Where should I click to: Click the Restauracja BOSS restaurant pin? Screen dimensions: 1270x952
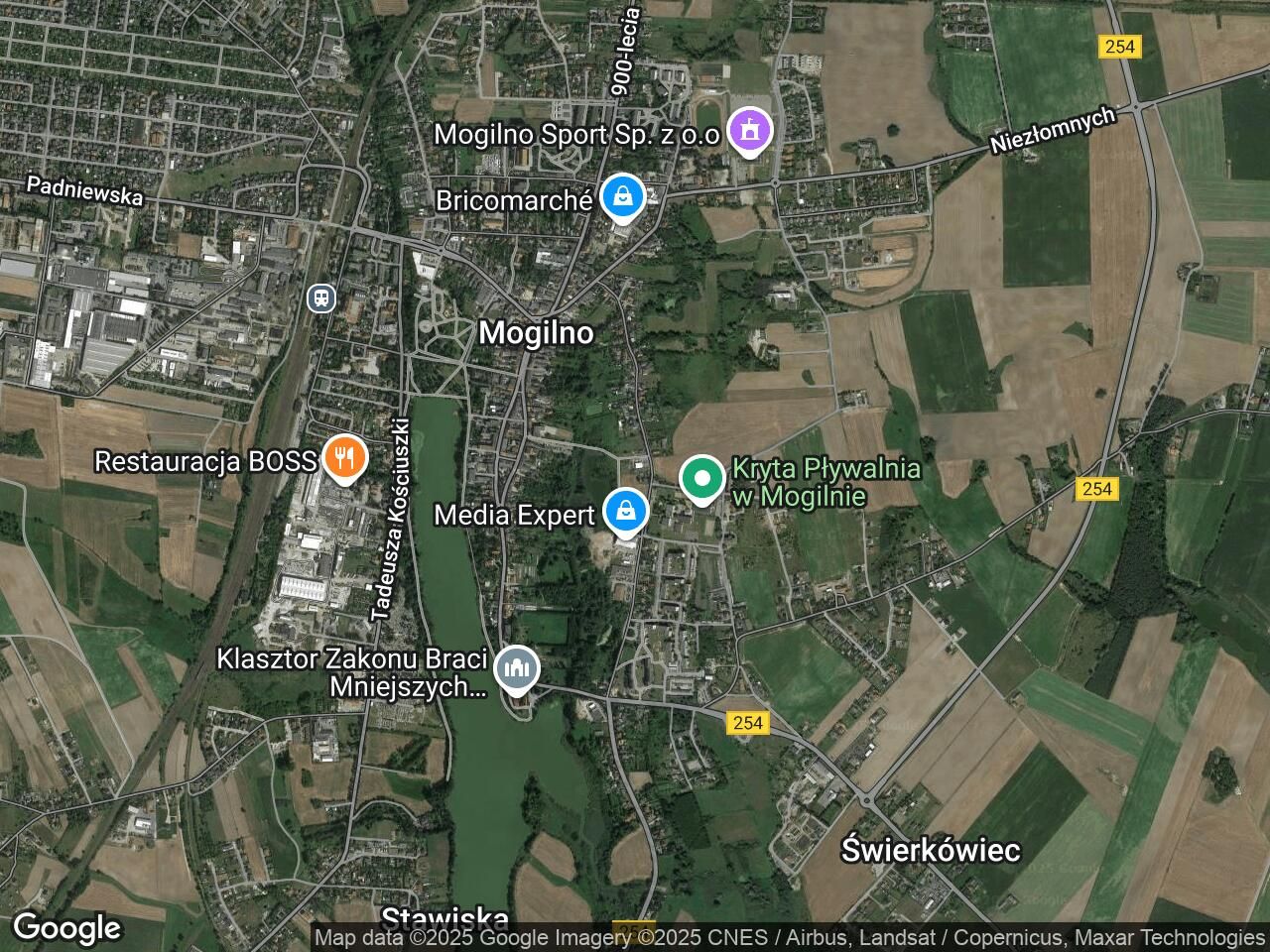(344, 459)
